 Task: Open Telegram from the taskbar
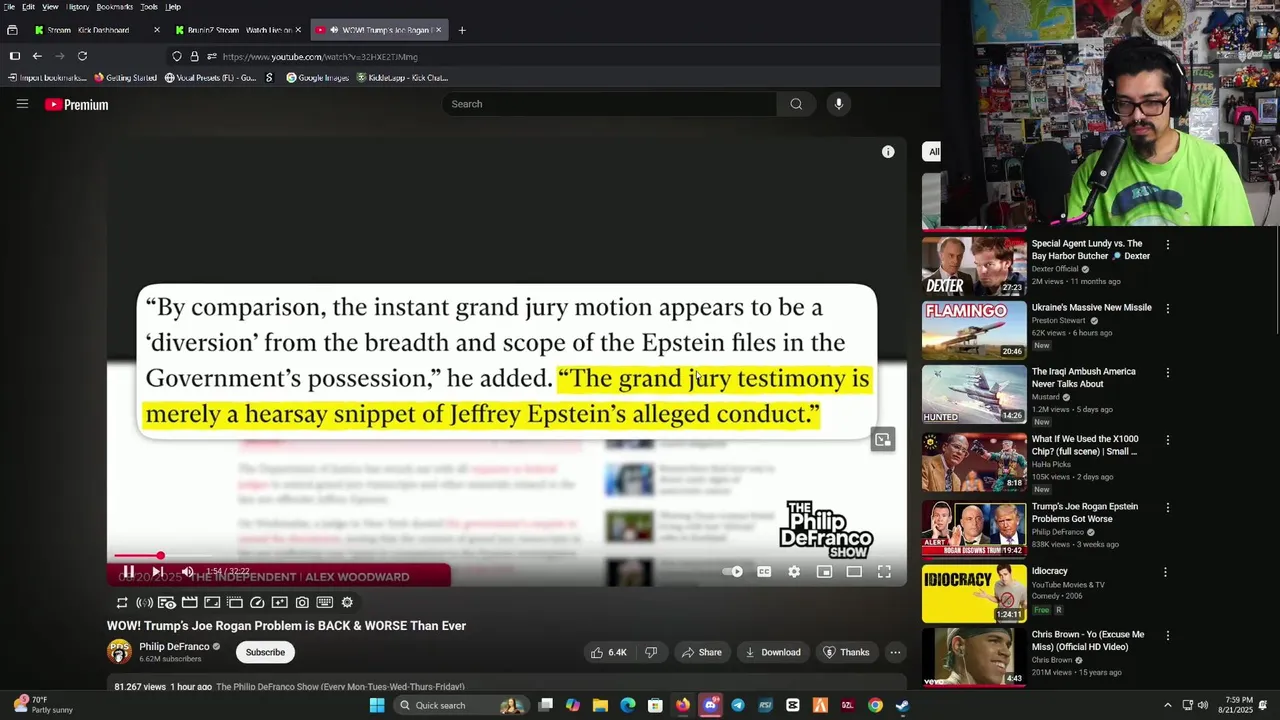tap(738, 705)
